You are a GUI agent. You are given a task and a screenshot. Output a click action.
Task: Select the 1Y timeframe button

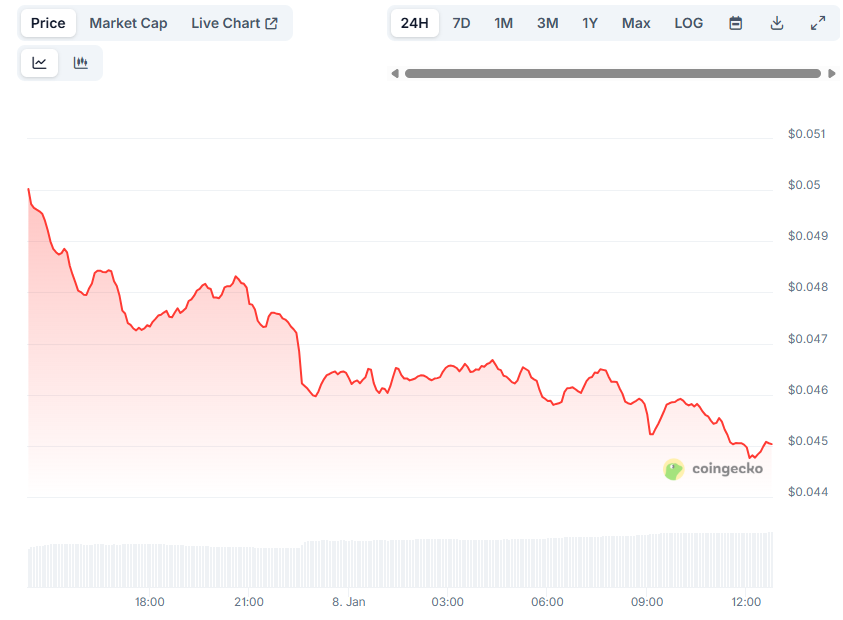(x=589, y=22)
